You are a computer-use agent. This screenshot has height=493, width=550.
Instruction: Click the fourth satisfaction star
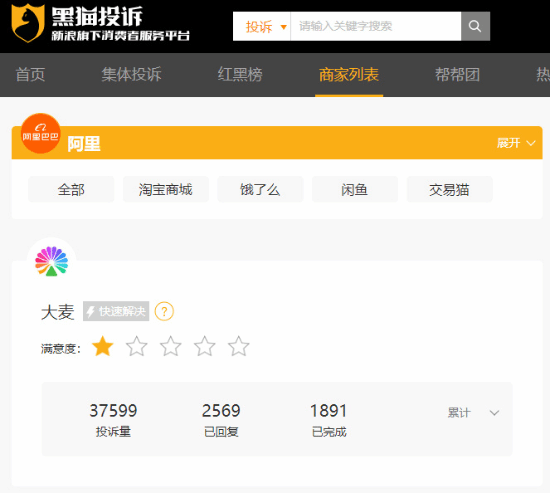click(x=204, y=346)
